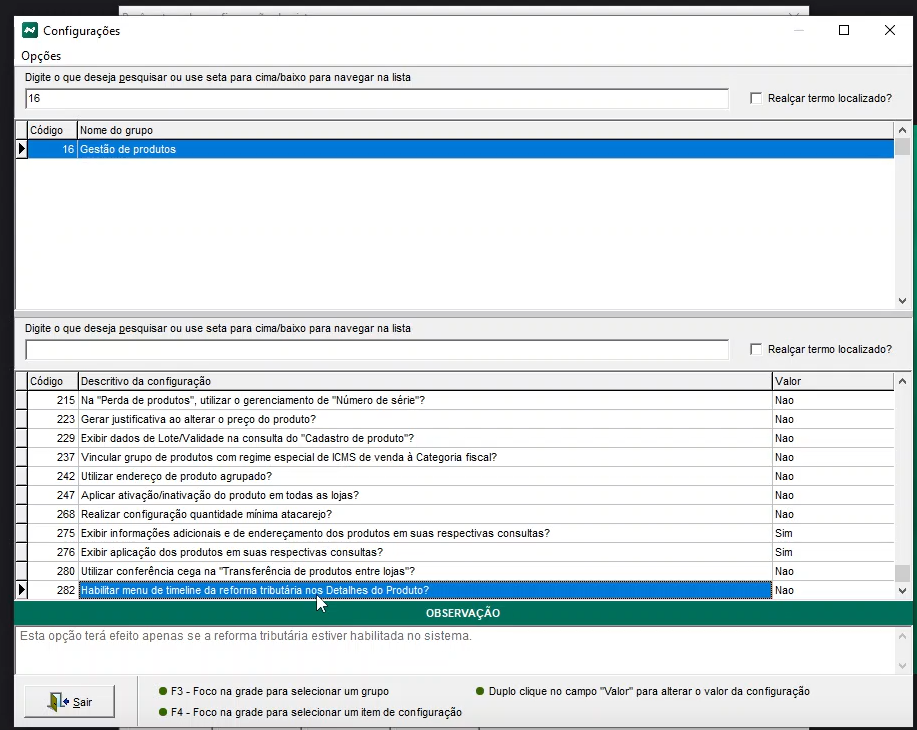Click the Configurações app icon in title bar
The width and height of the screenshot is (917, 730).
tap(30, 30)
